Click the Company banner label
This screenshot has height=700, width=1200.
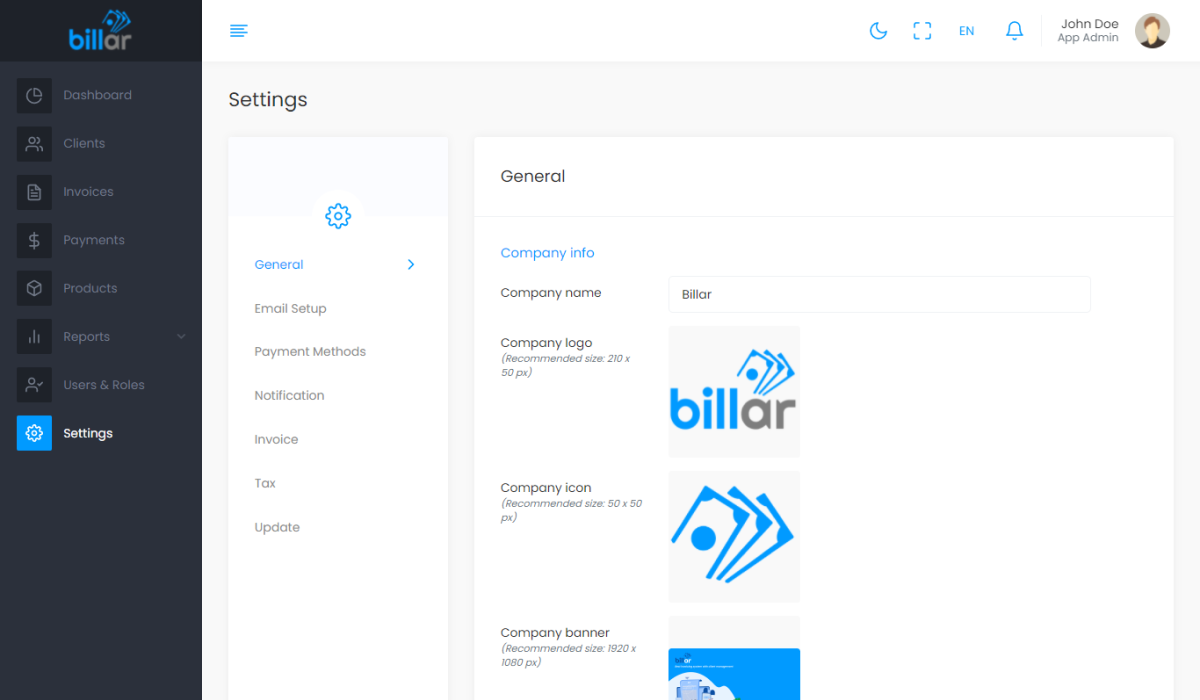pyautogui.click(x=555, y=633)
